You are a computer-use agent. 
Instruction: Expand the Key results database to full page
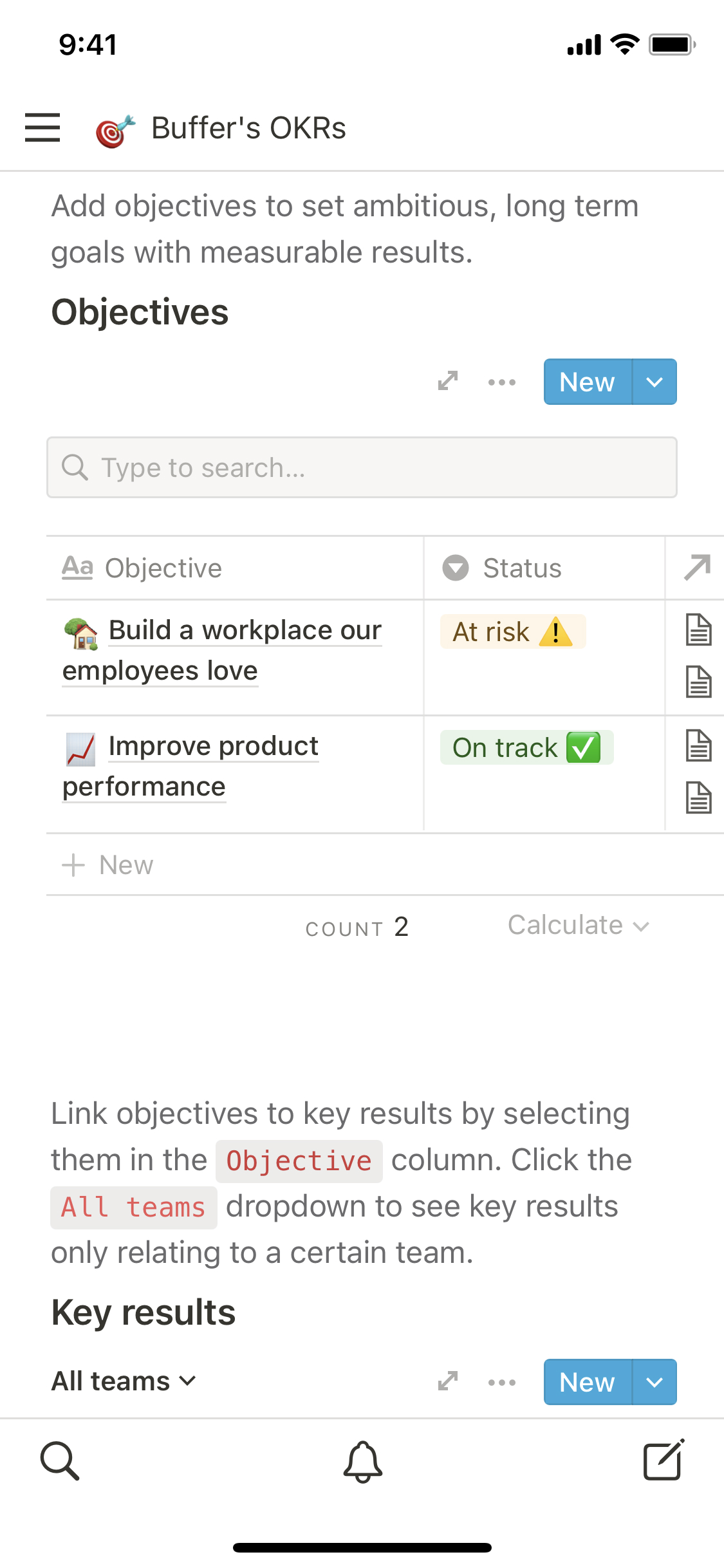click(447, 1381)
